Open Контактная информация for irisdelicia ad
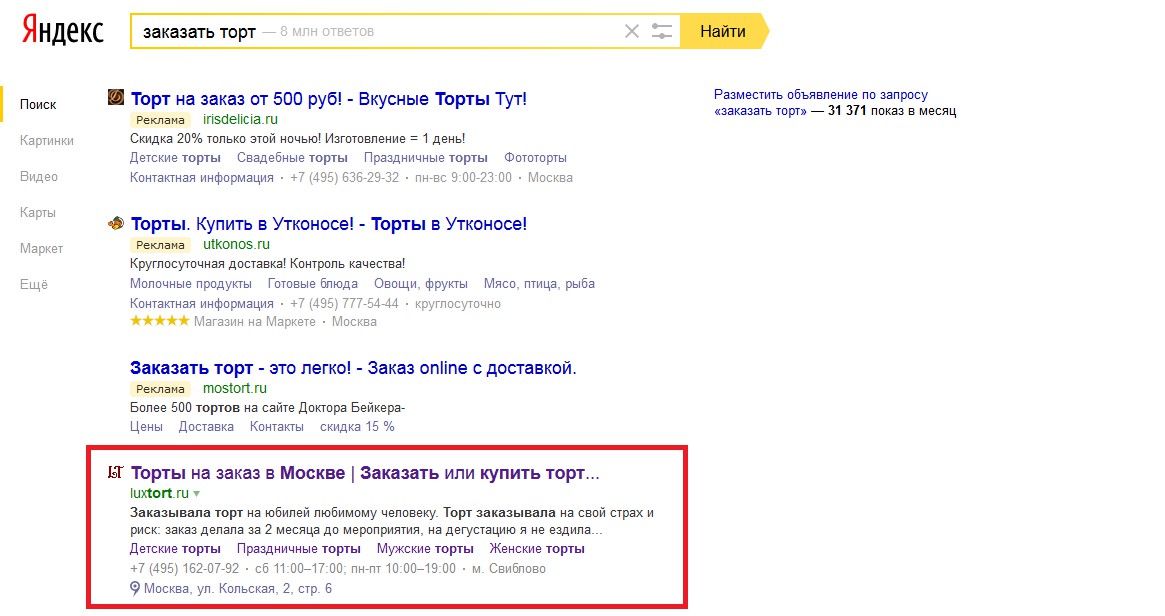The height and width of the screenshot is (616, 1165). point(202,178)
